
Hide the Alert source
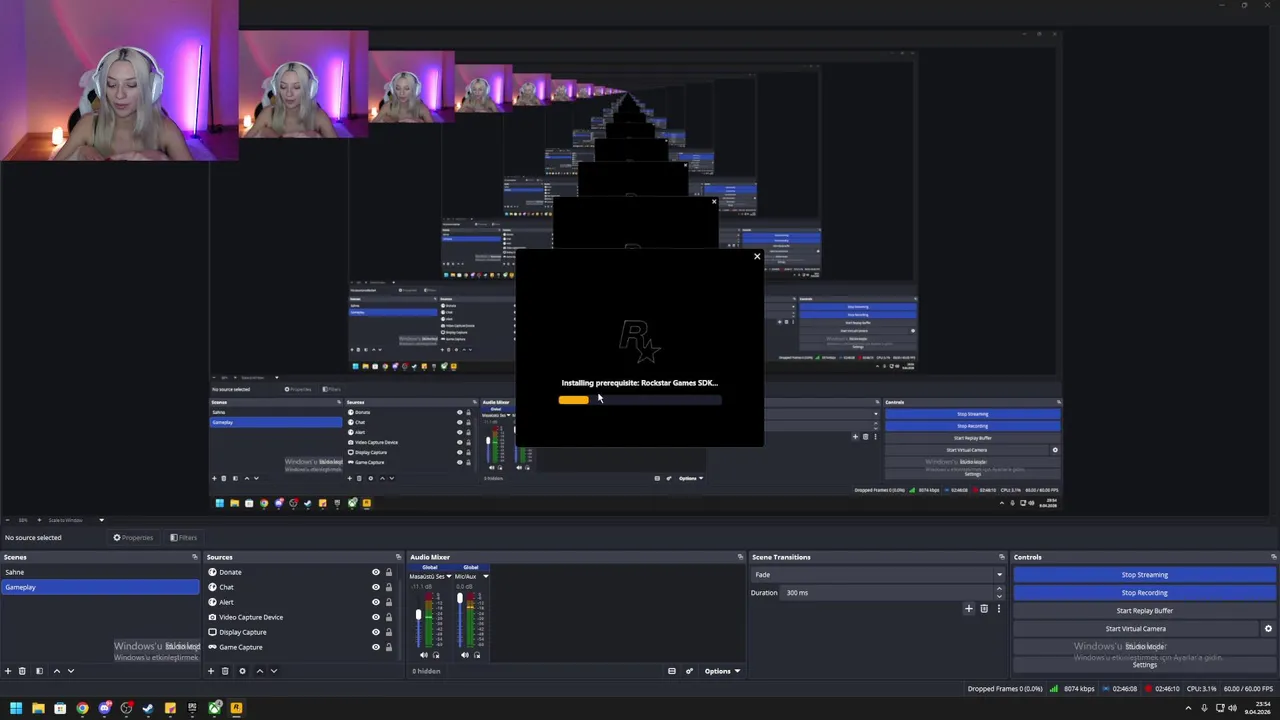tap(376, 602)
